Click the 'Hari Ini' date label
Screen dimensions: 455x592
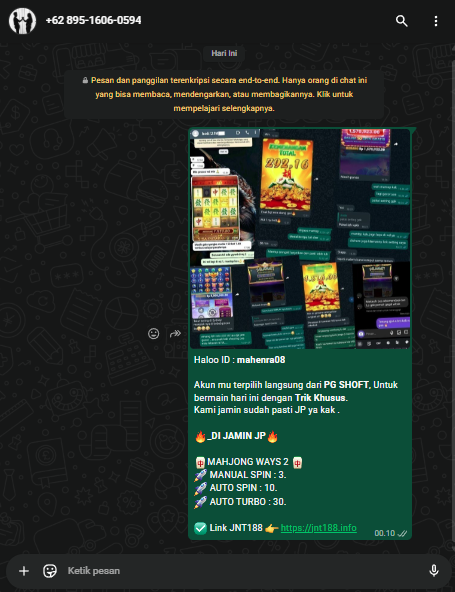[x=224, y=53]
